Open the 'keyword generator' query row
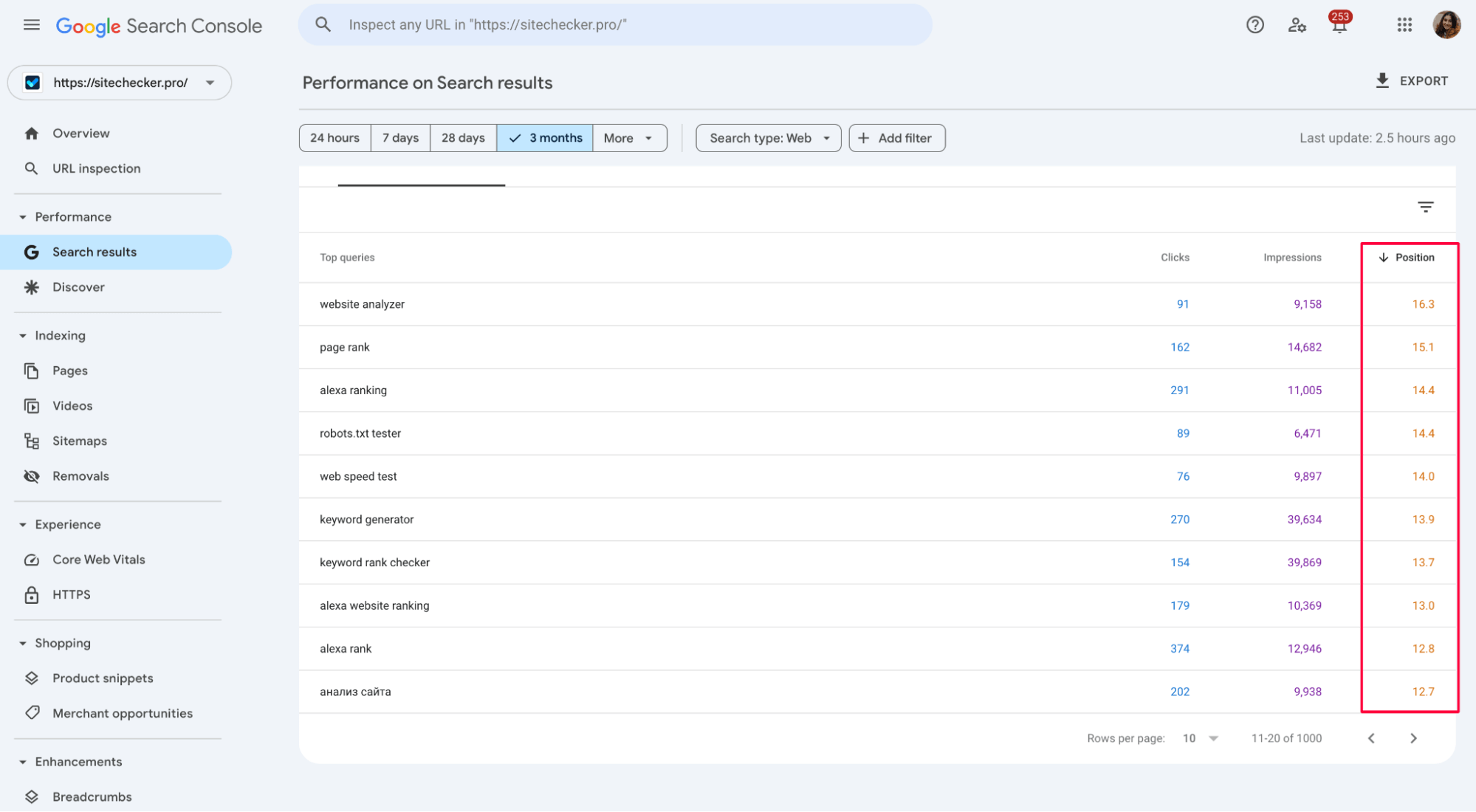 (877, 520)
